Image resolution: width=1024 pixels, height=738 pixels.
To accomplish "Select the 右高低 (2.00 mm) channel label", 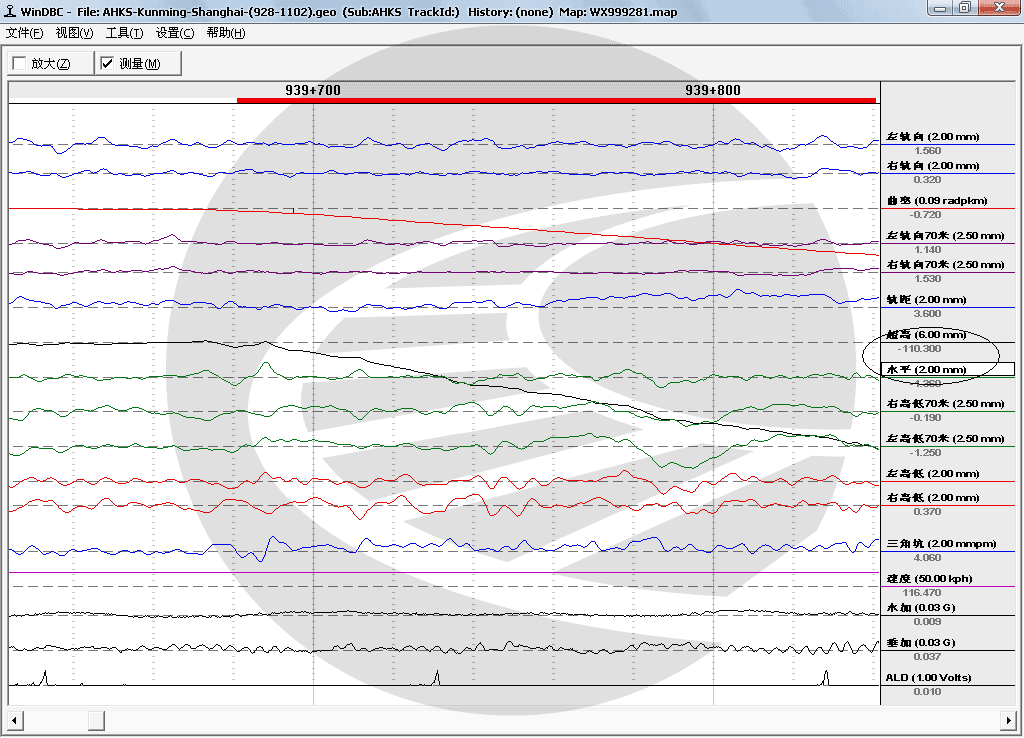I will [x=933, y=498].
